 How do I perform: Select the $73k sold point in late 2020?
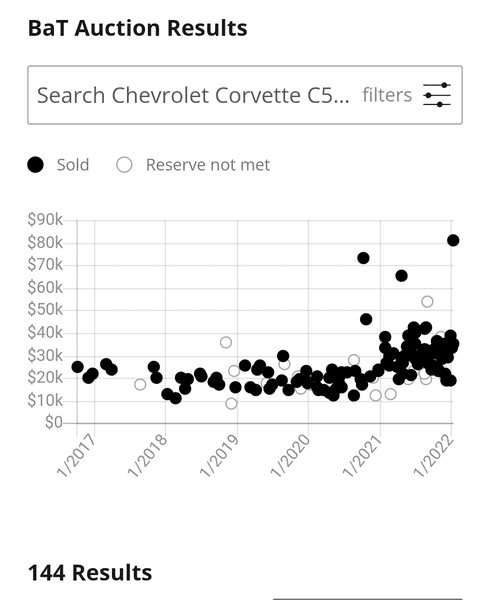click(363, 258)
